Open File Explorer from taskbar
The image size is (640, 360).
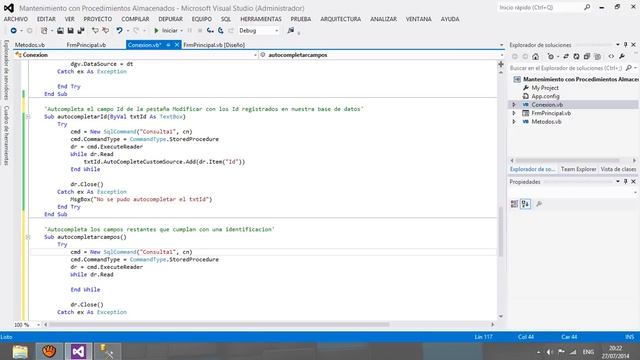(x=20, y=351)
